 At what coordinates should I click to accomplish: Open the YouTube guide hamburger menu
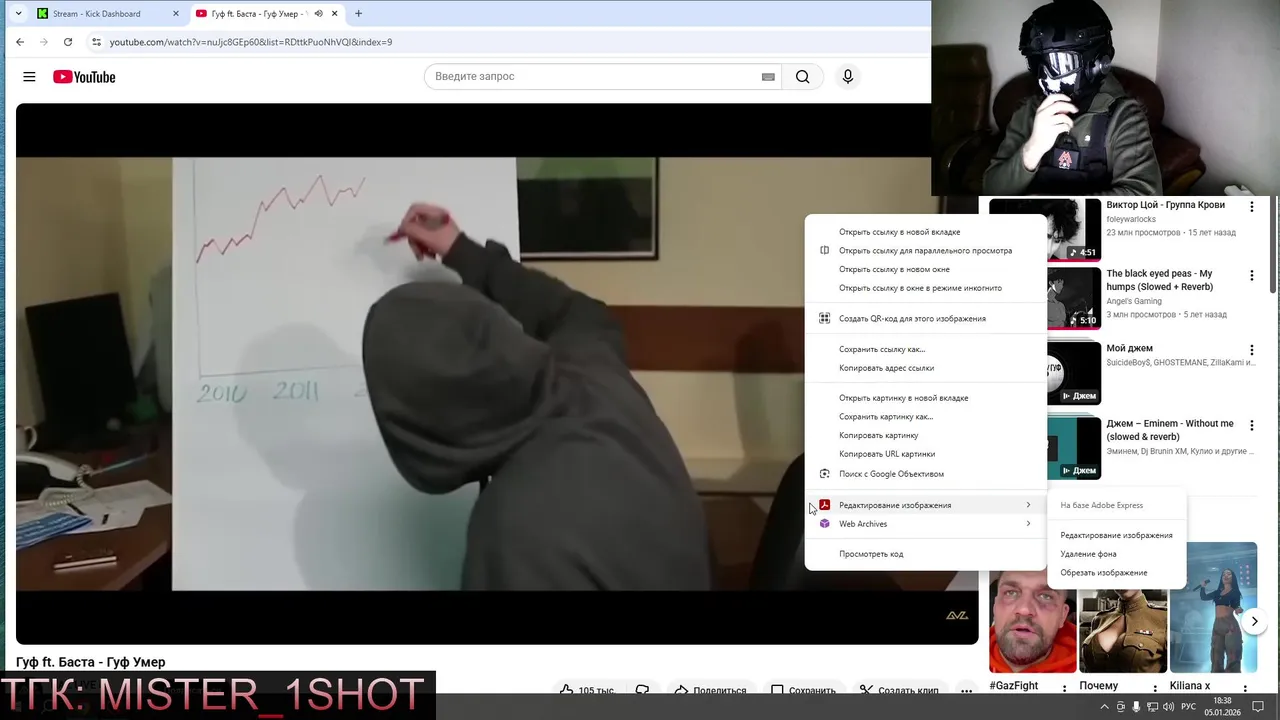29,77
